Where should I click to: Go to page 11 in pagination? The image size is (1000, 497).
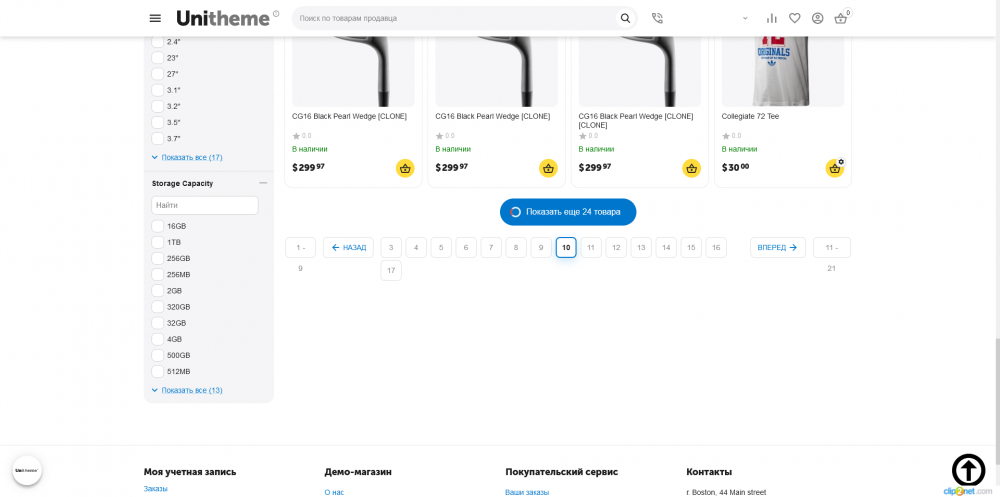[x=591, y=247]
